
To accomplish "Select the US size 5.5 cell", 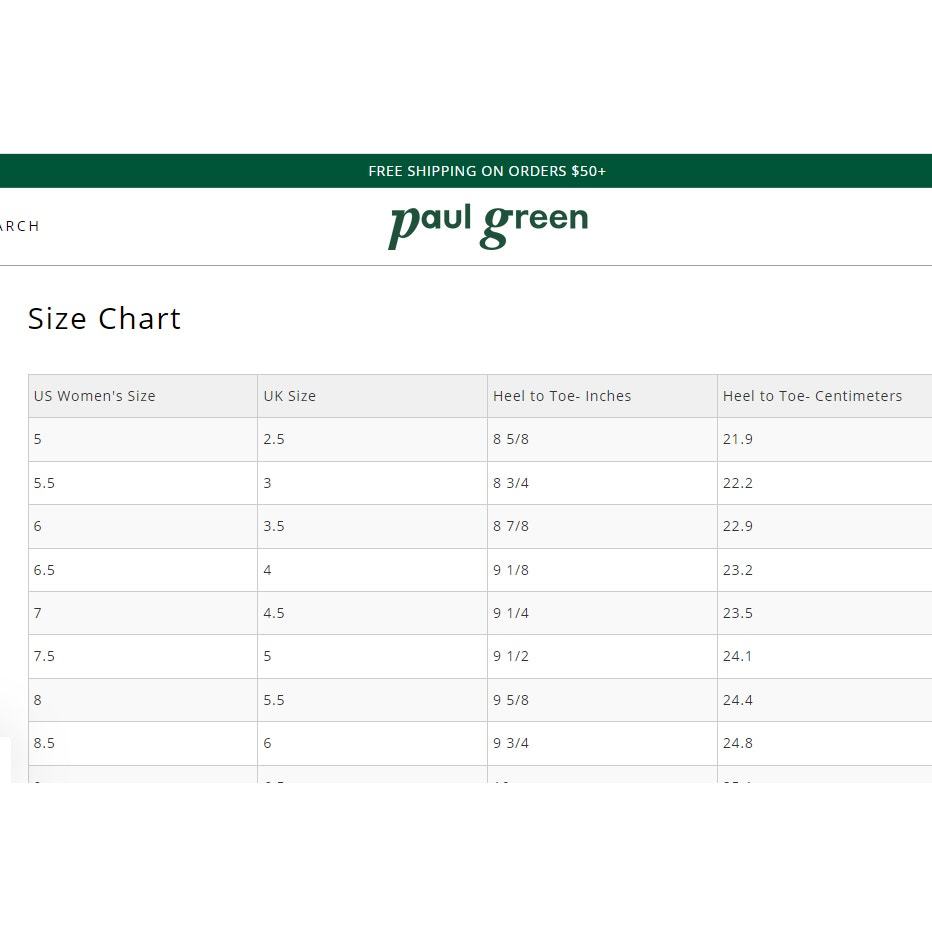I will [143, 483].
